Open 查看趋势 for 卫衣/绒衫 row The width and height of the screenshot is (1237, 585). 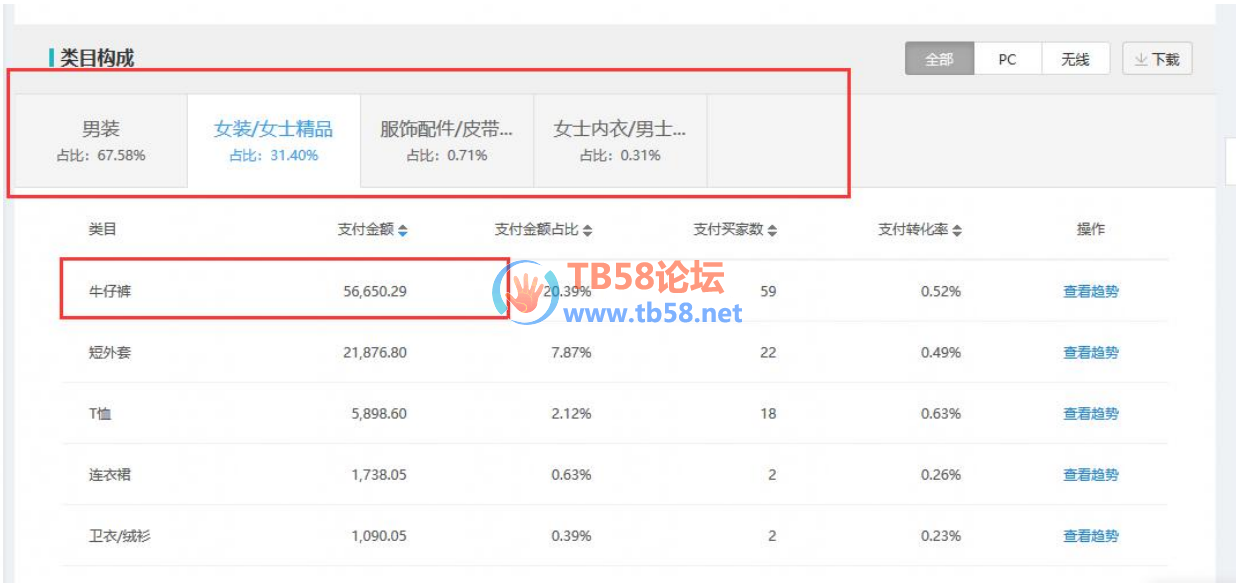(x=1090, y=537)
